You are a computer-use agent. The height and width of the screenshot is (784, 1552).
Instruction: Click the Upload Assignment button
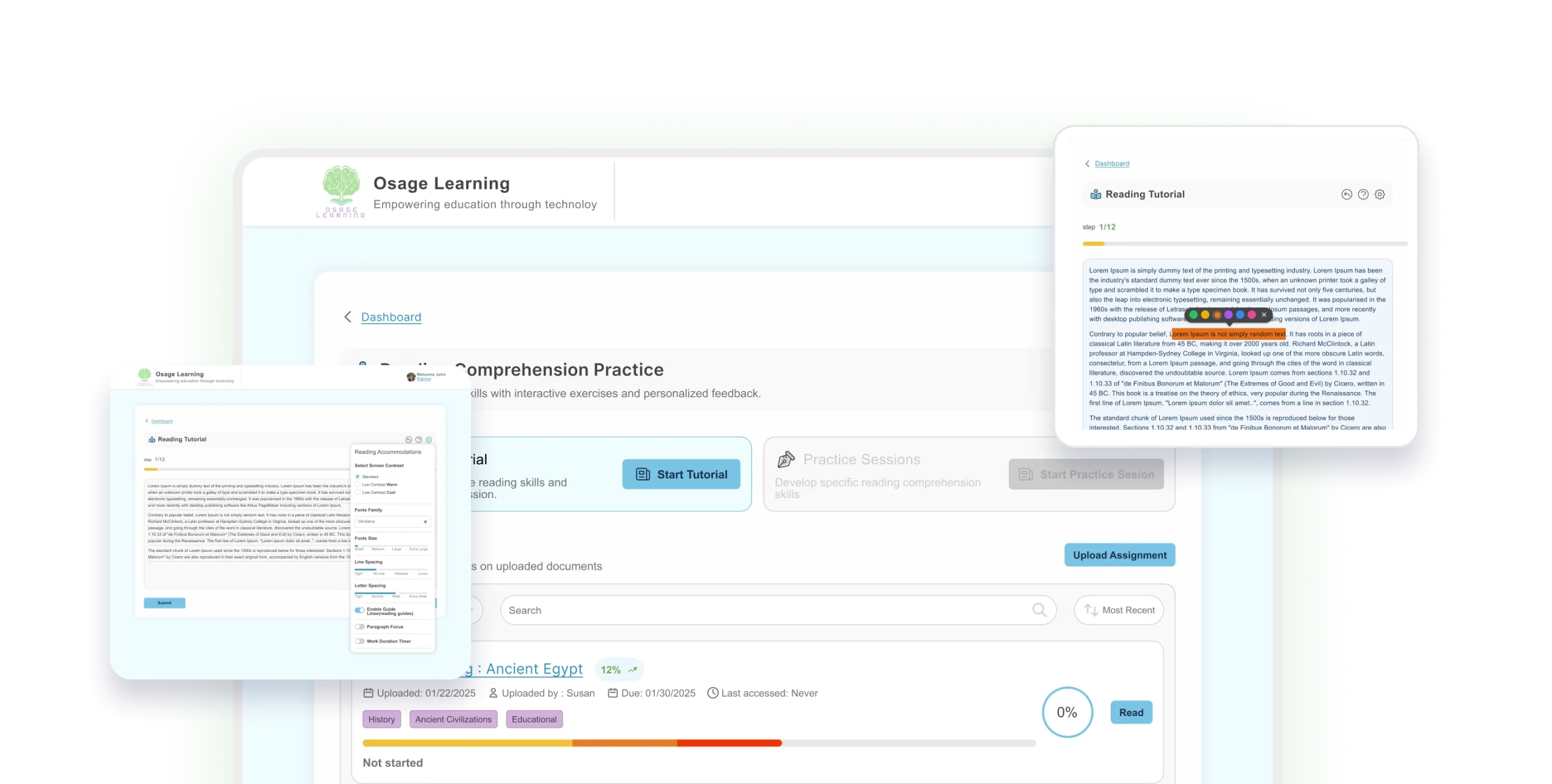[x=1119, y=555]
